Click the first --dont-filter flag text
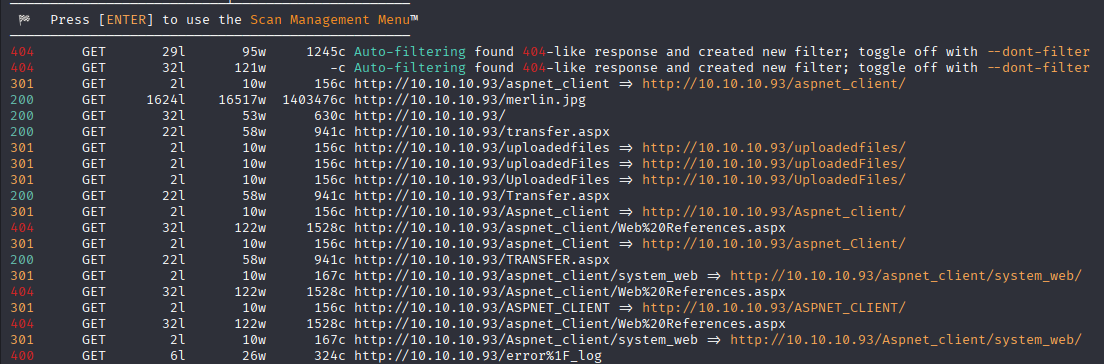 1038,51
